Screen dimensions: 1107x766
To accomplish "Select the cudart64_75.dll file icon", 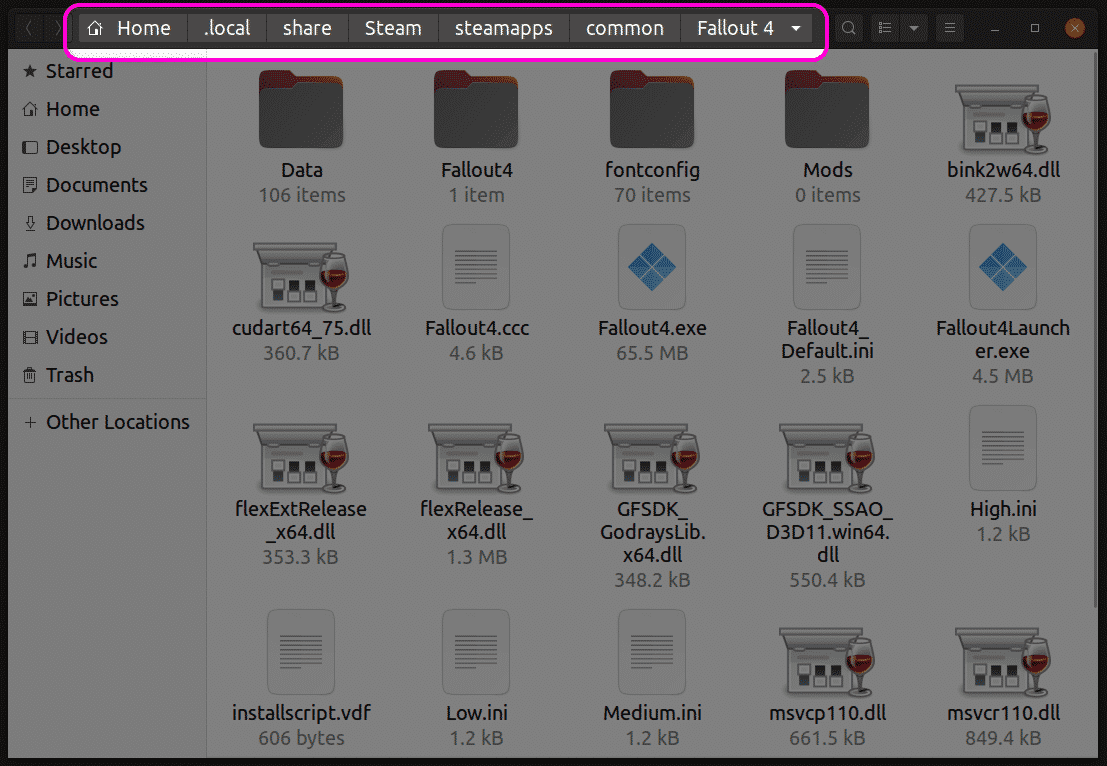I will click(x=301, y=277).
